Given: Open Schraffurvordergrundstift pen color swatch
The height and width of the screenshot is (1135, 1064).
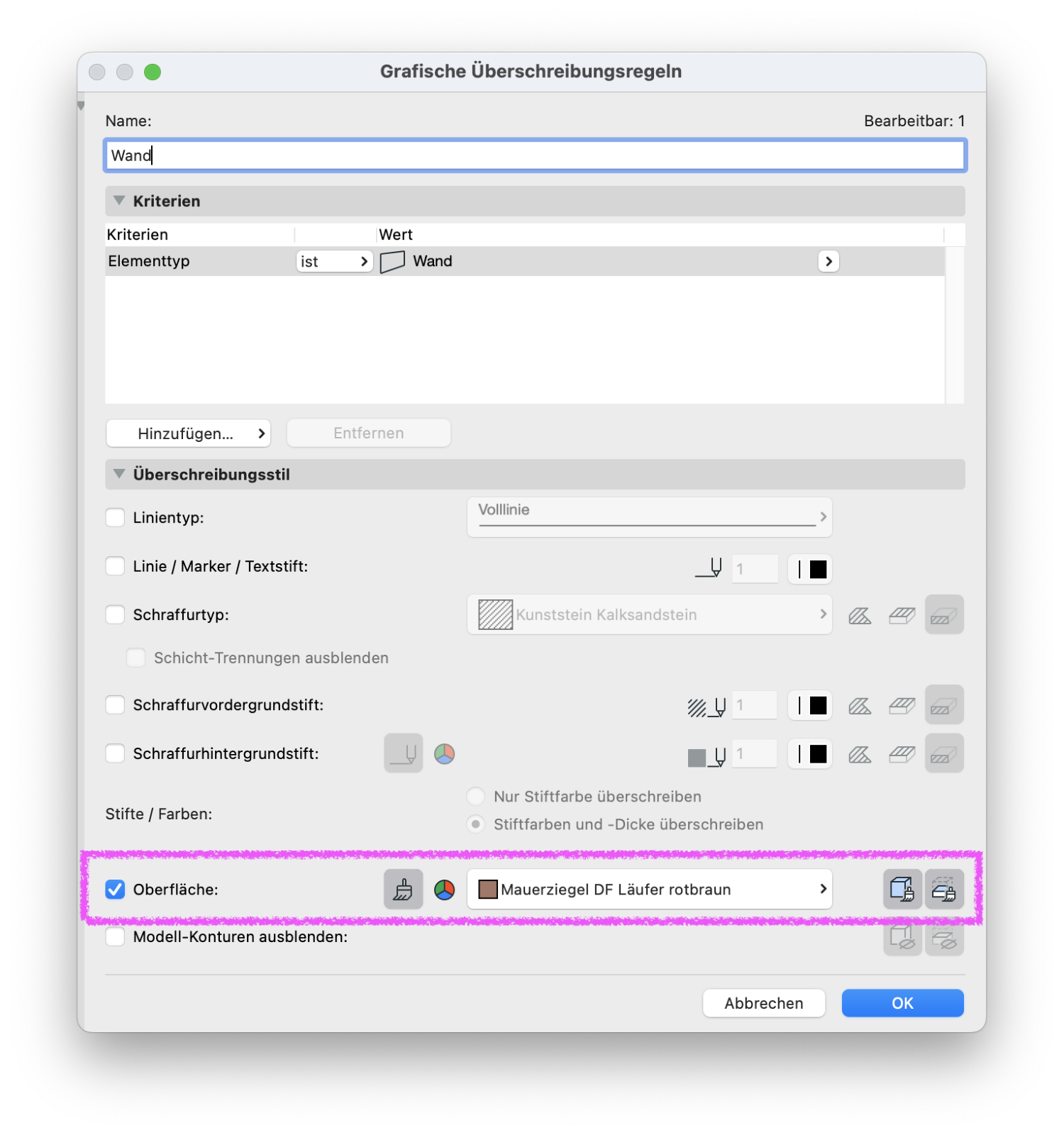Looking at the screenshot, I should tap(809, 705).
